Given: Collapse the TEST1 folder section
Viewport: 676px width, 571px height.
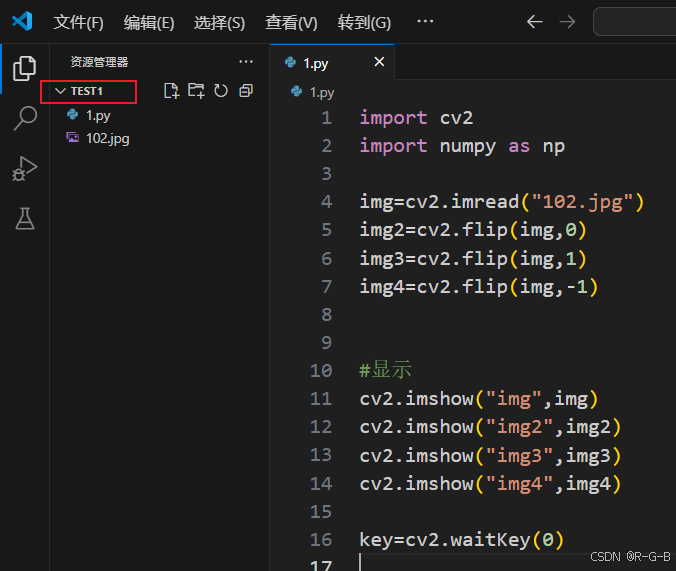Looking at the screenshot, I should point(88,91).
